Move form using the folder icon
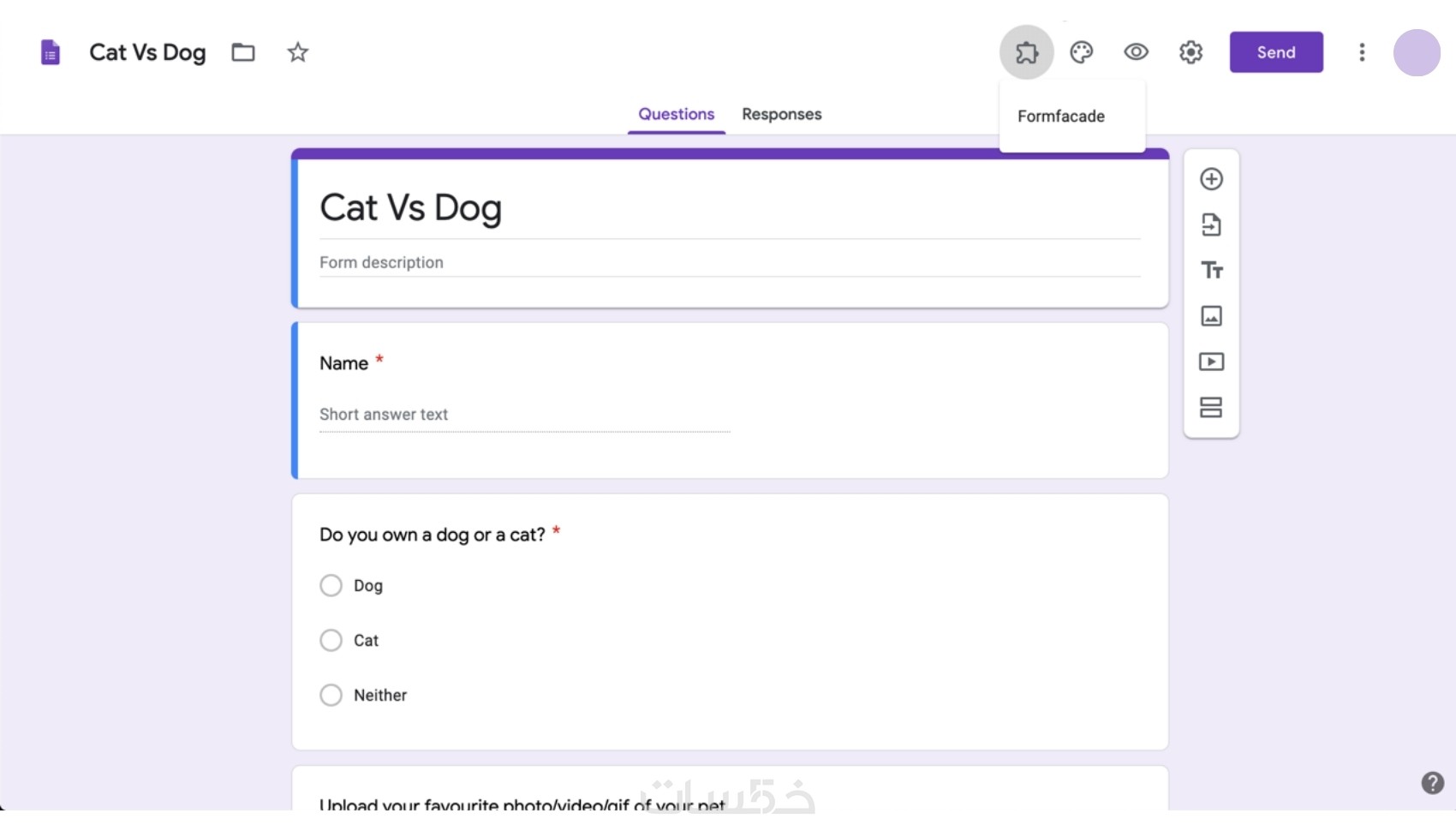This screenshot has height=831, width=1456. coord(243,52)
